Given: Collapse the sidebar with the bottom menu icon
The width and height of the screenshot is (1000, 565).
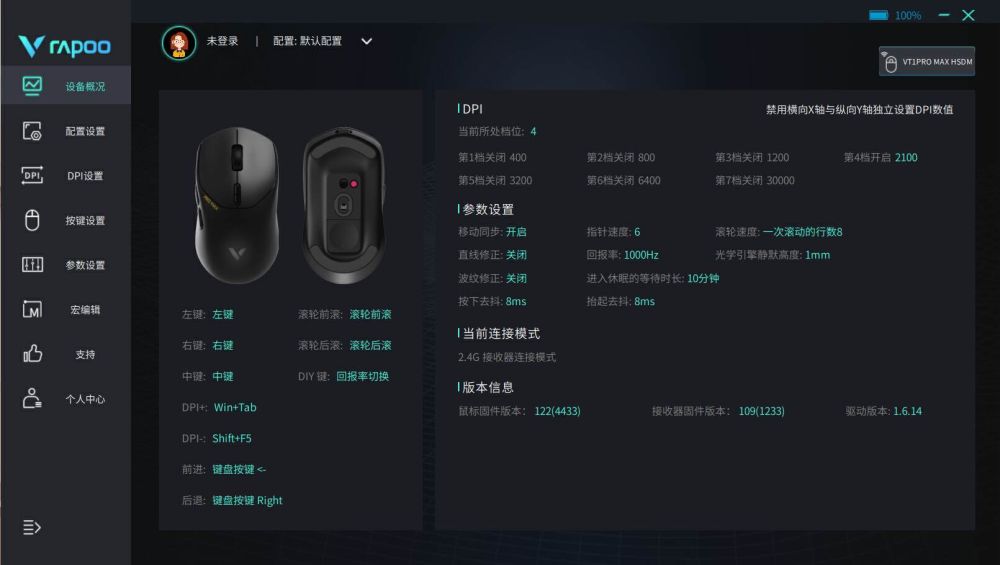Looking at the screenshot, I should [x=32, y=527].
